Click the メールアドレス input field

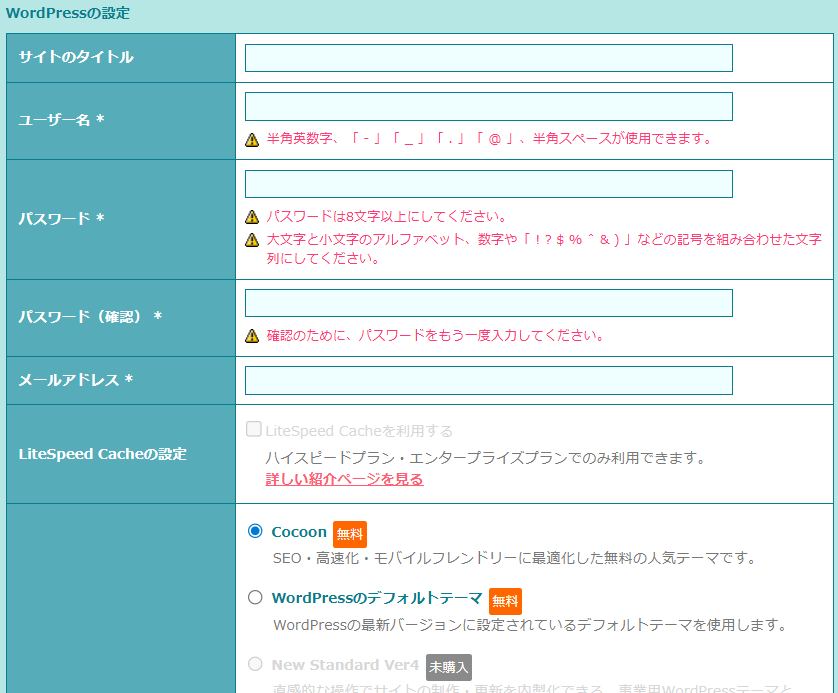click(x=488, y=380)
